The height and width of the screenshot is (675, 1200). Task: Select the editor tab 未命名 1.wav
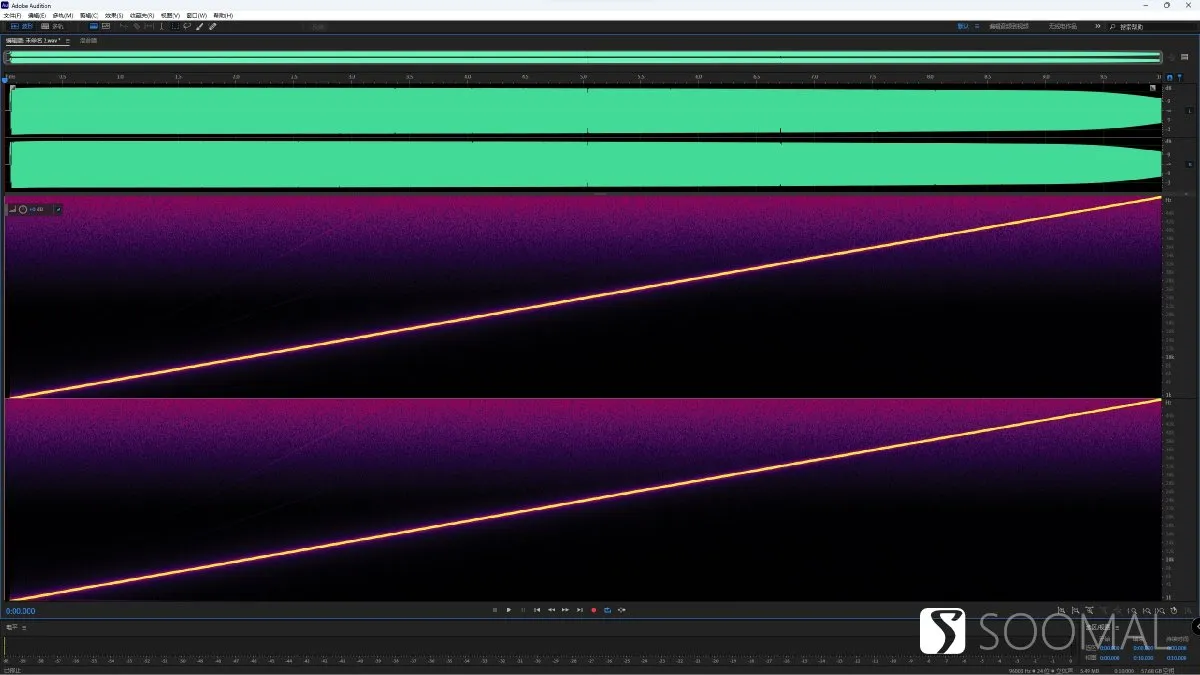[33, 41]
